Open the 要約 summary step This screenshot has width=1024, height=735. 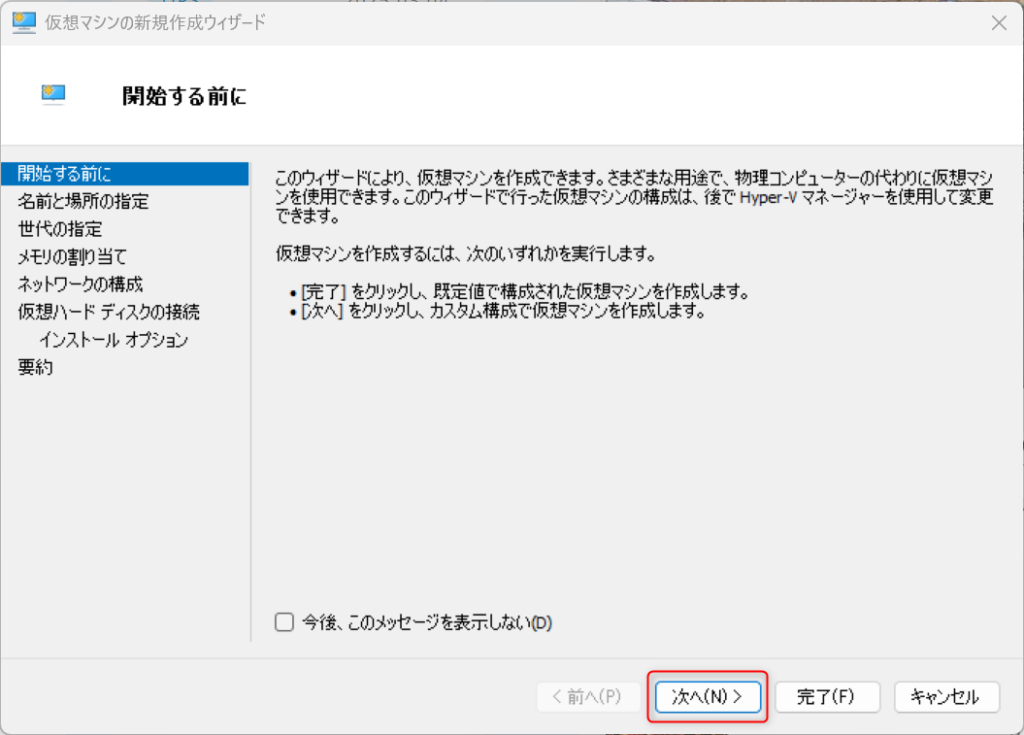click(x=36, y=367)
